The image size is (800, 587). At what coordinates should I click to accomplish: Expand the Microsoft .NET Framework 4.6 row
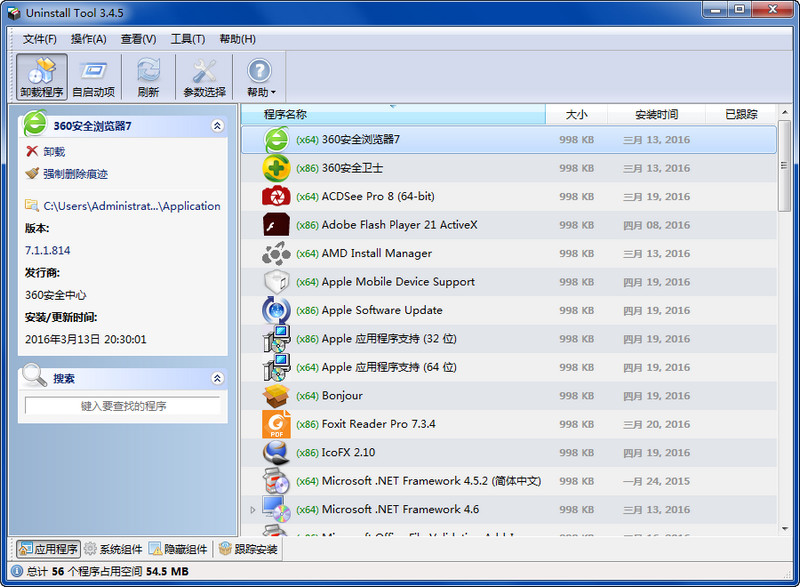click(x=252, y=509)
